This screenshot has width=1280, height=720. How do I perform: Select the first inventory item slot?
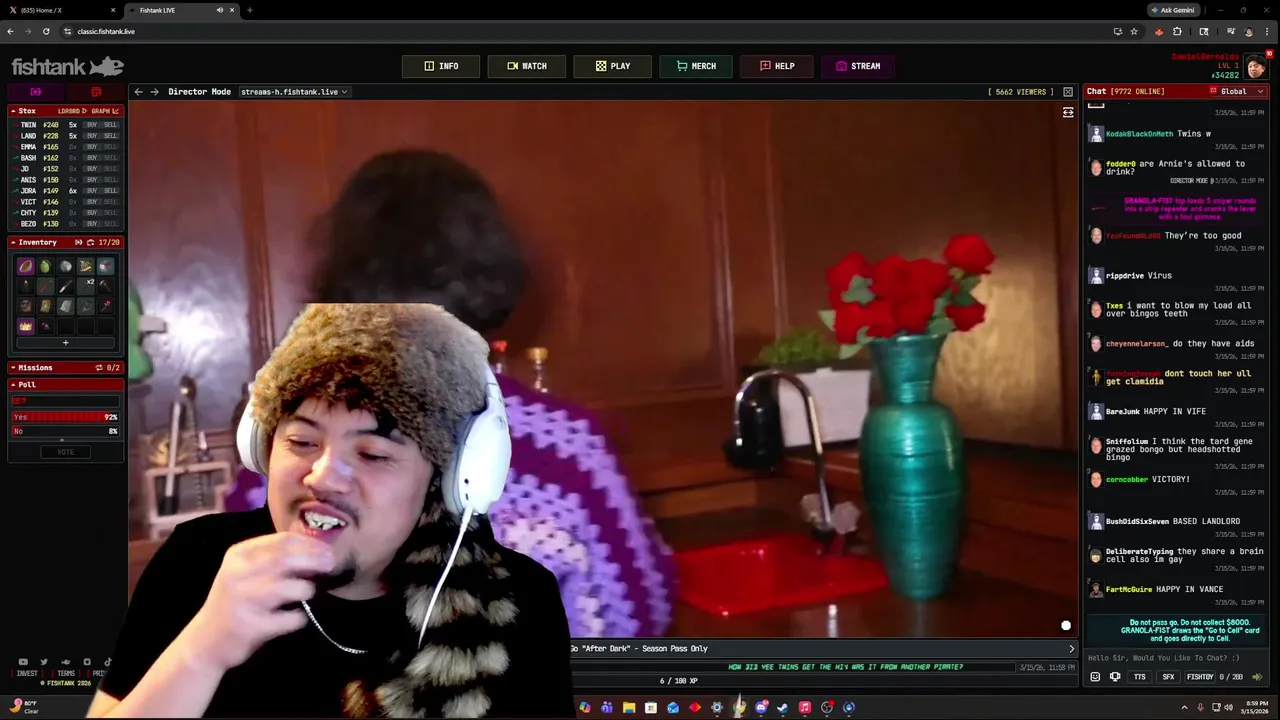[x=25, y=266]
